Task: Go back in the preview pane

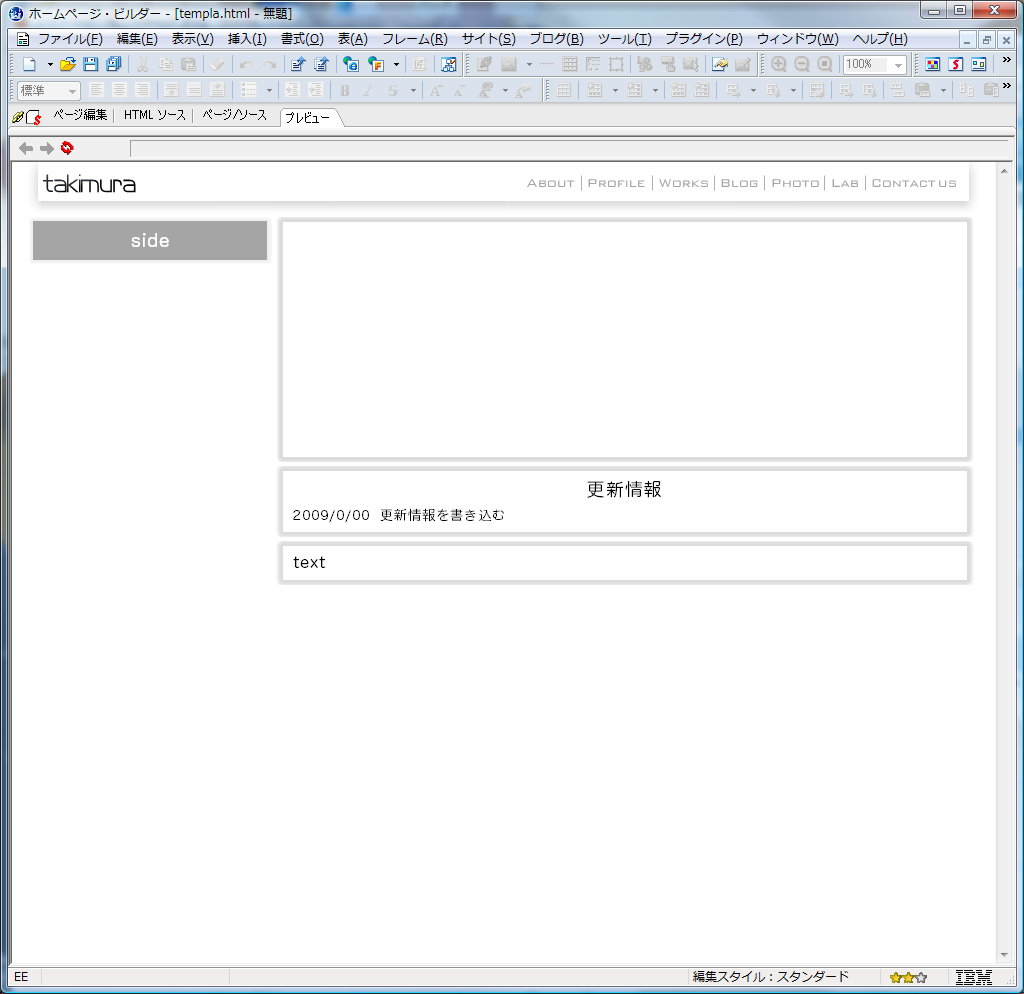Action: (26, 148)
